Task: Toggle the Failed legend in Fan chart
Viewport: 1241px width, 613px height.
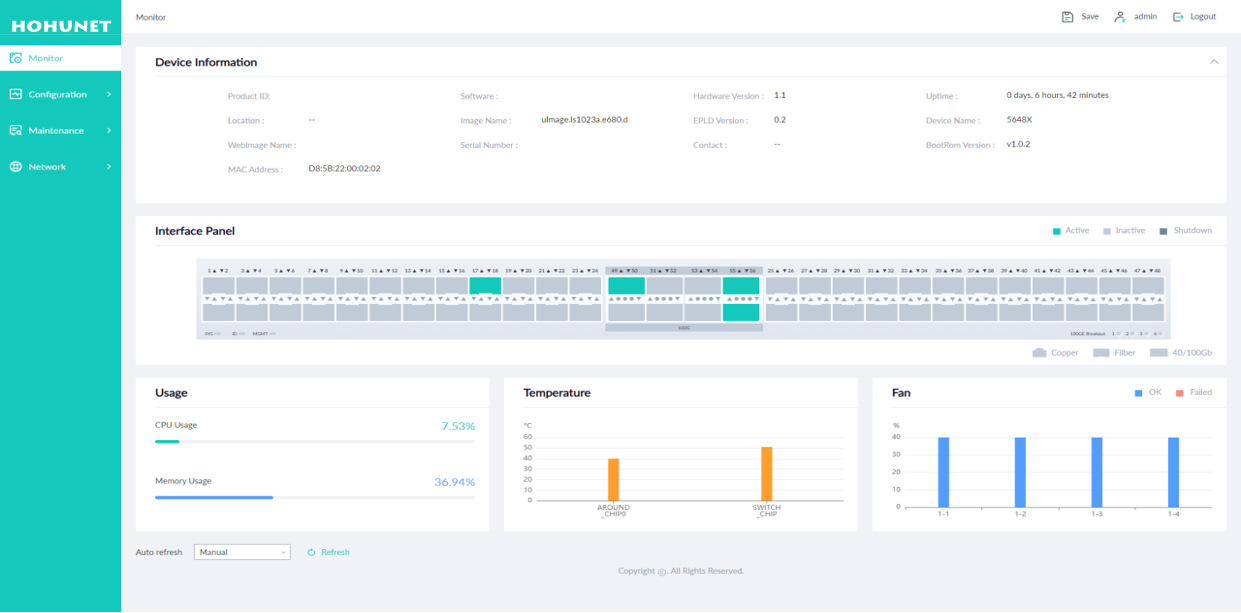Action: [1194, 393]
